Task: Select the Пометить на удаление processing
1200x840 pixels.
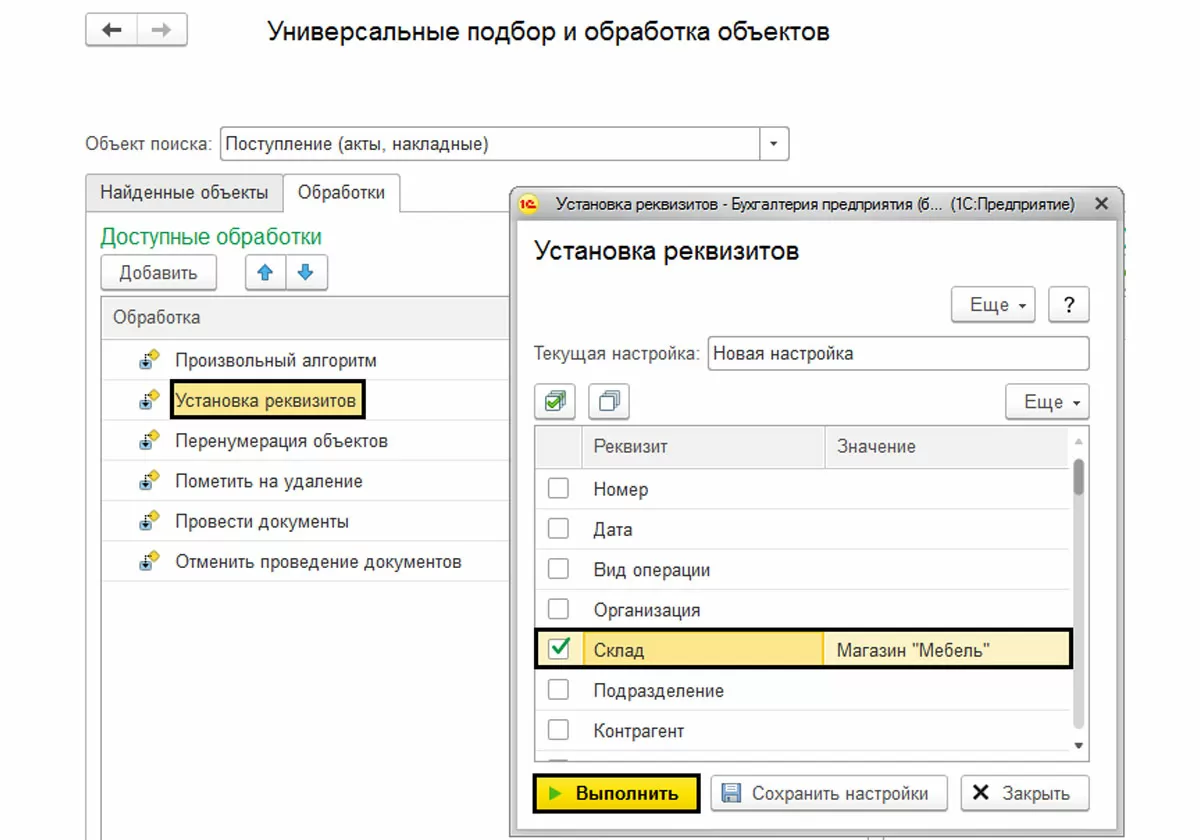Action: click(x=269, y=481)
